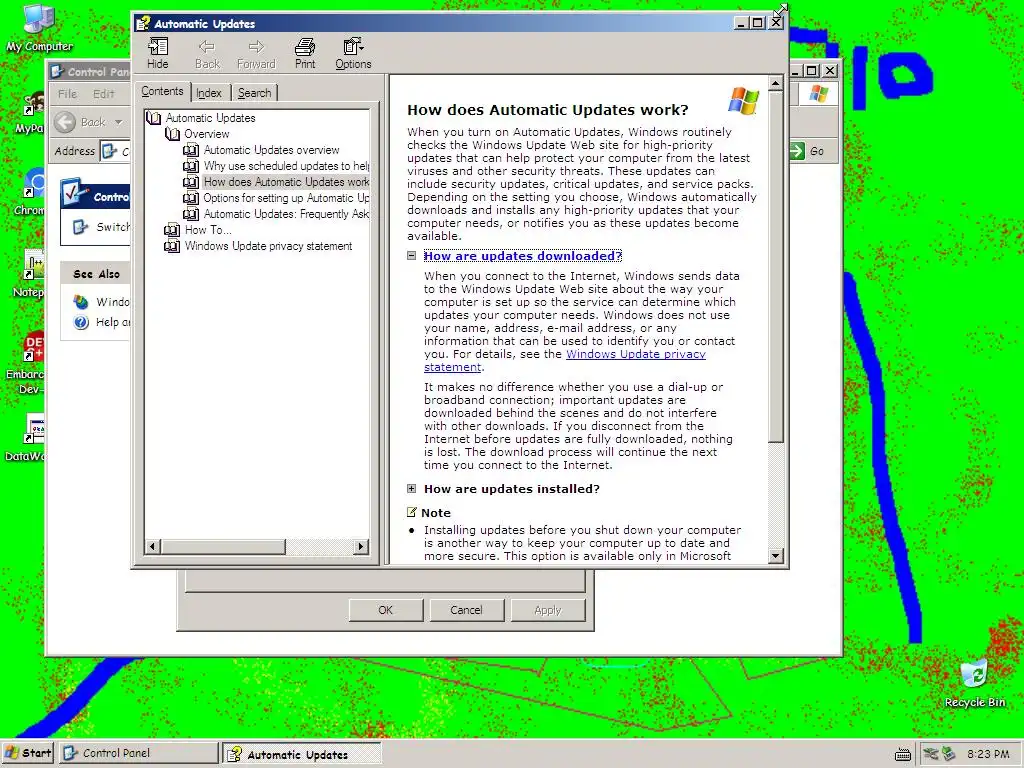This screenshot has height=768, width=1024.
Task: Click Windows Update icon under See Also
Action: [x=81, y=302]
